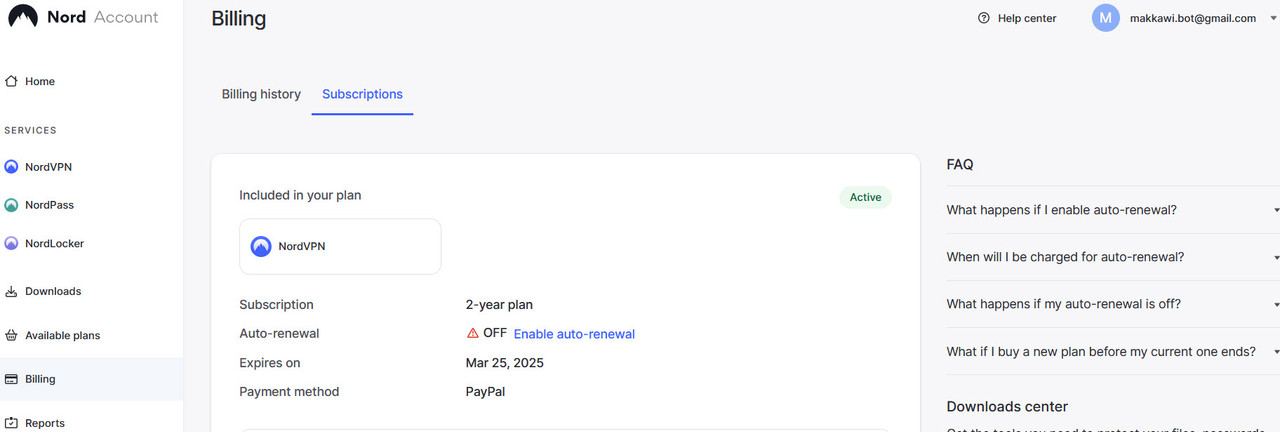This screenshot has height=432, width=1280.
Task: Expand "What happens if I enable auto-renewal?"
Action: click(x=1277, y=210)
